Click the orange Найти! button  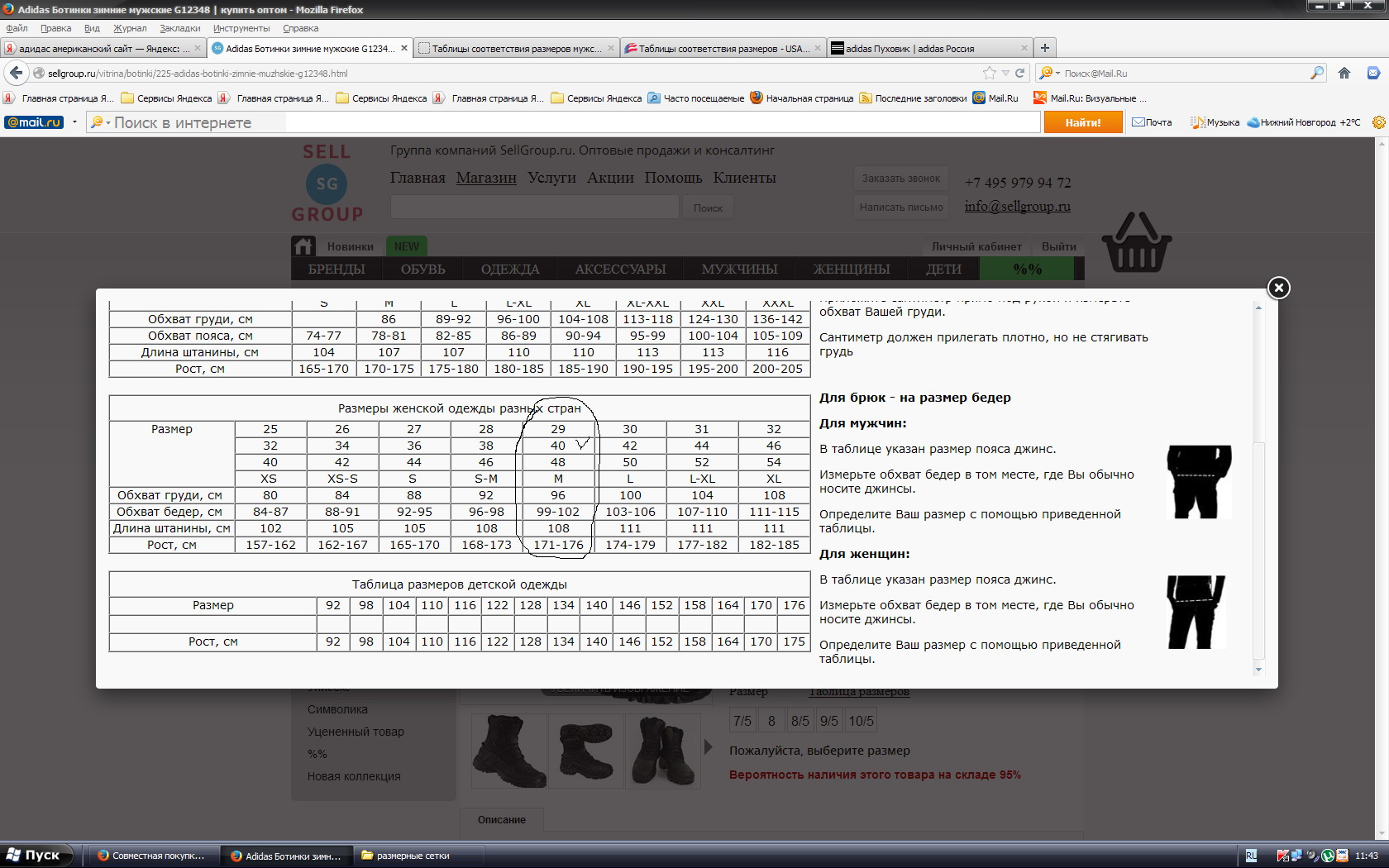(x=1083, y=122)
